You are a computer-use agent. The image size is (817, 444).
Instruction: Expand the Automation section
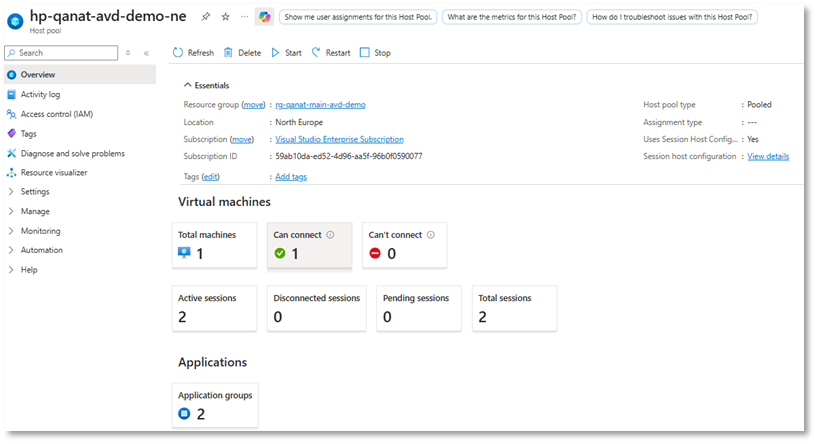click(41, 250)
